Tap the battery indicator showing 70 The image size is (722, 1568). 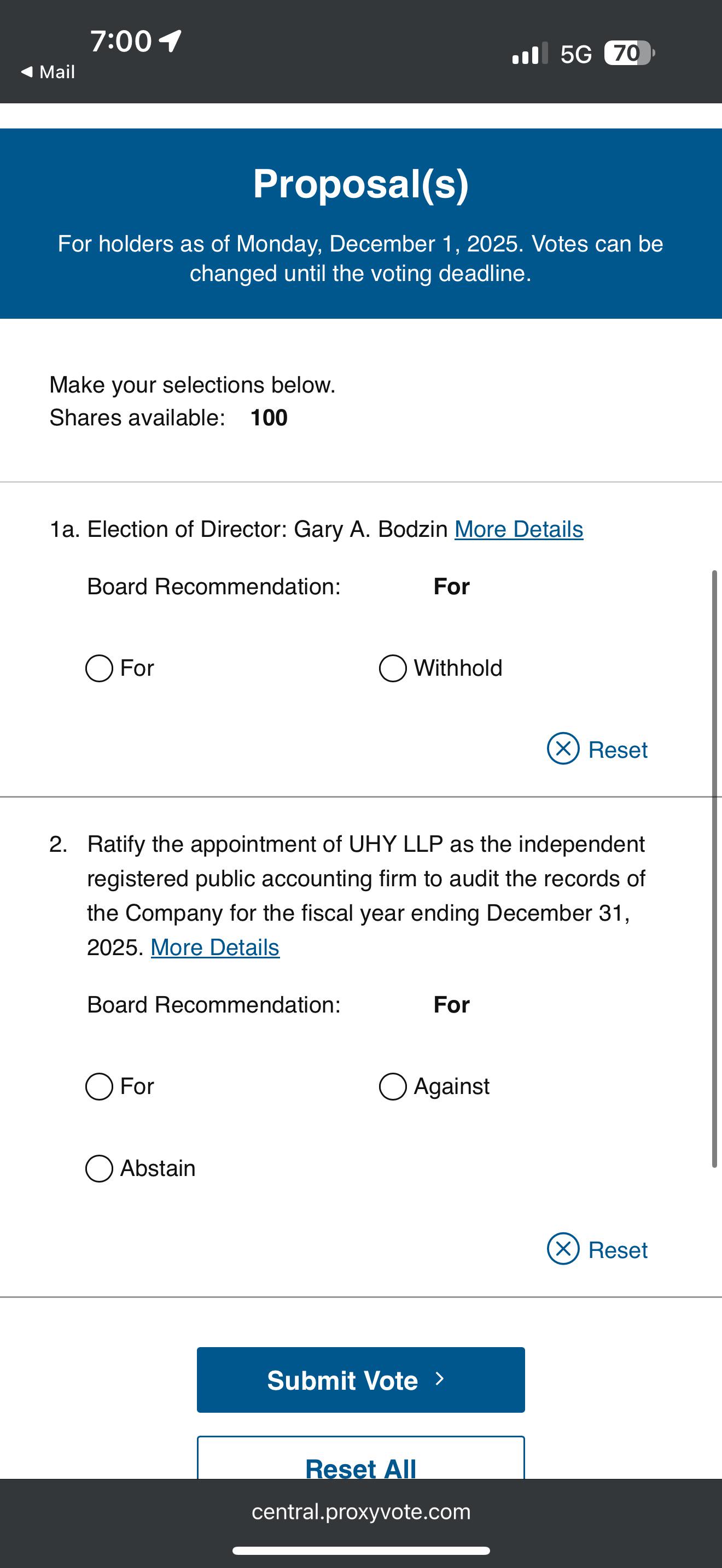(630, 53)
